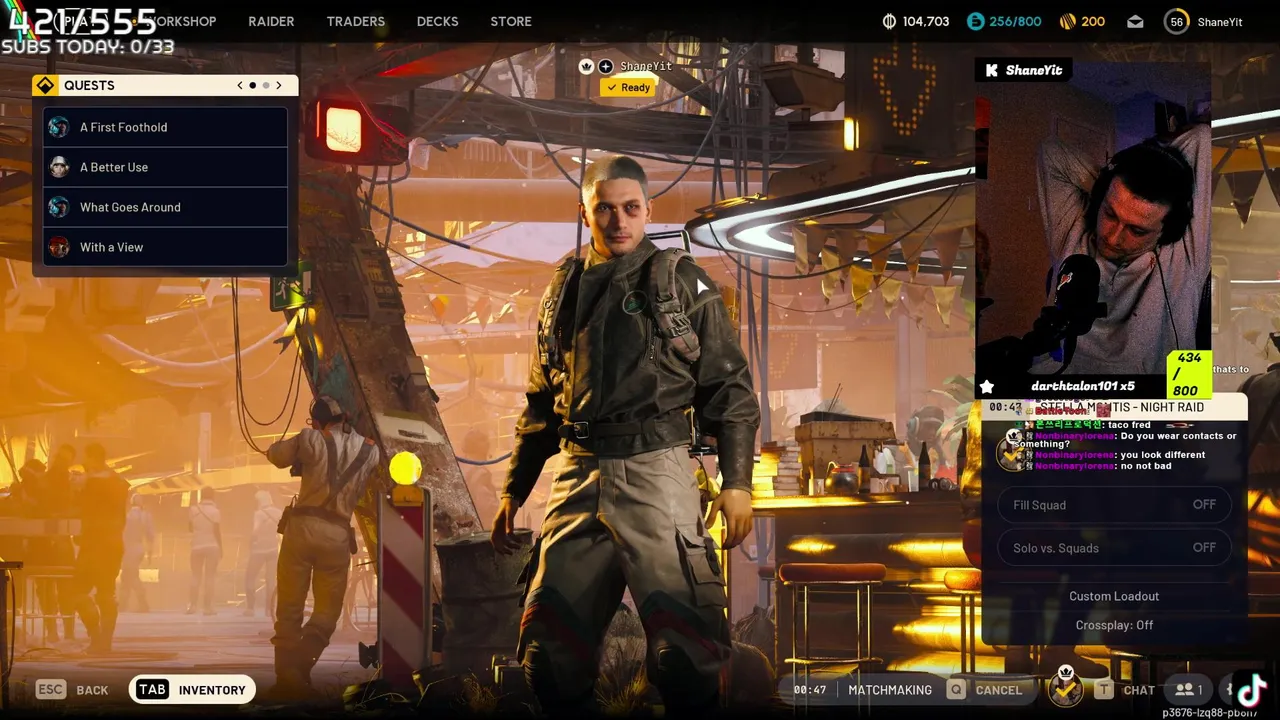Viewport: 1280px width, 720px height.
Task: Select the second Quests page dot
Action: tap(265, 86)
